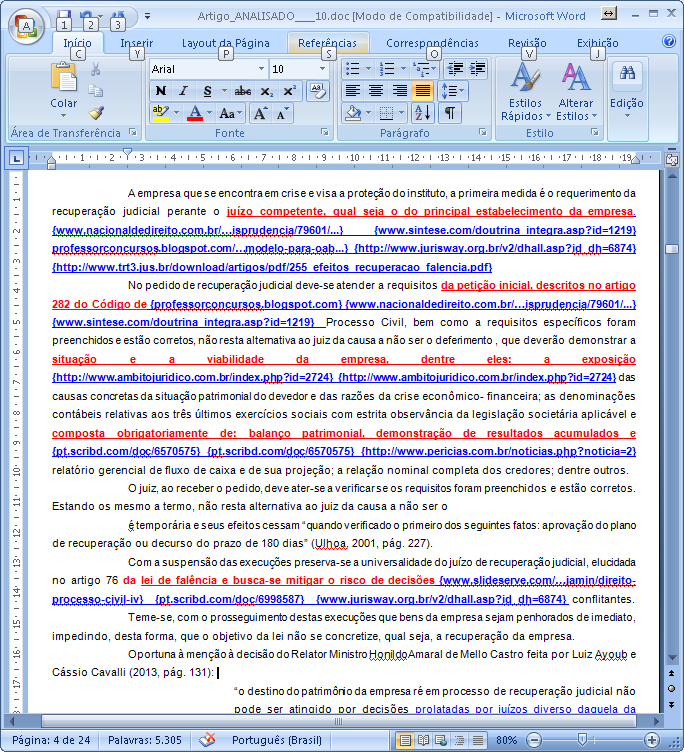Align text to the left

(353, 91)
